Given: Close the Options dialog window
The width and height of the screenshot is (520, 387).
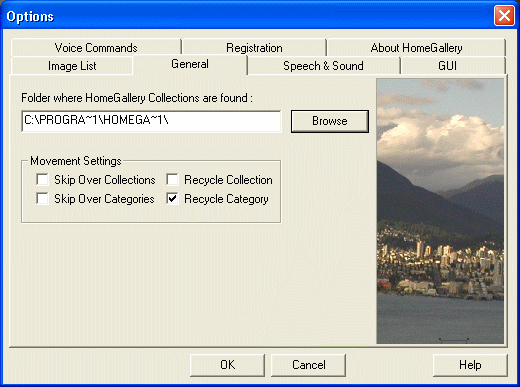Looking at the screenshot, I should [x=504, y=16].
